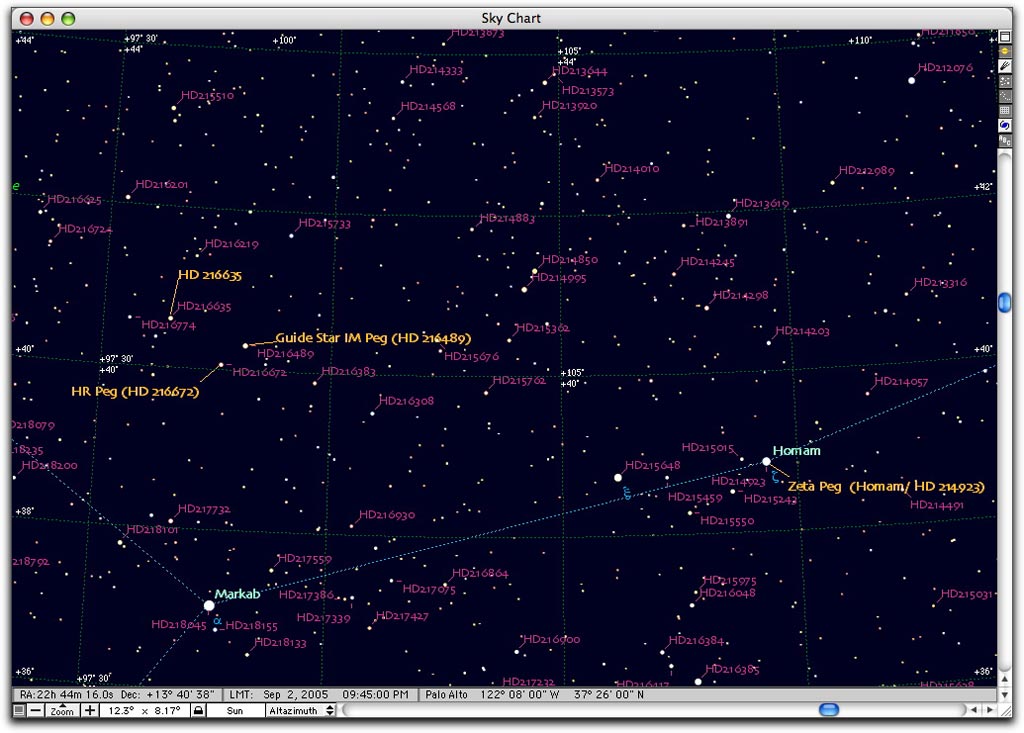Click the Sky Chart window title
Image resolution: width=1024 pixels, height=733 pixels.
click(511, 18)
